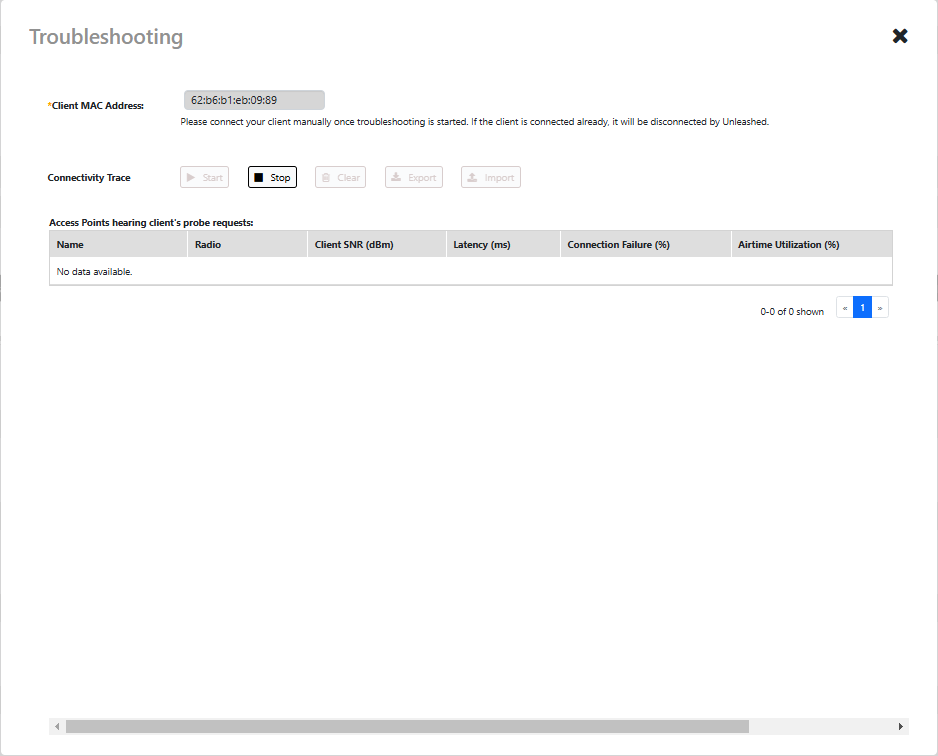Sort by Connection Failure (%) column
Screen dimensions: 938x756
tap(618, 245)
